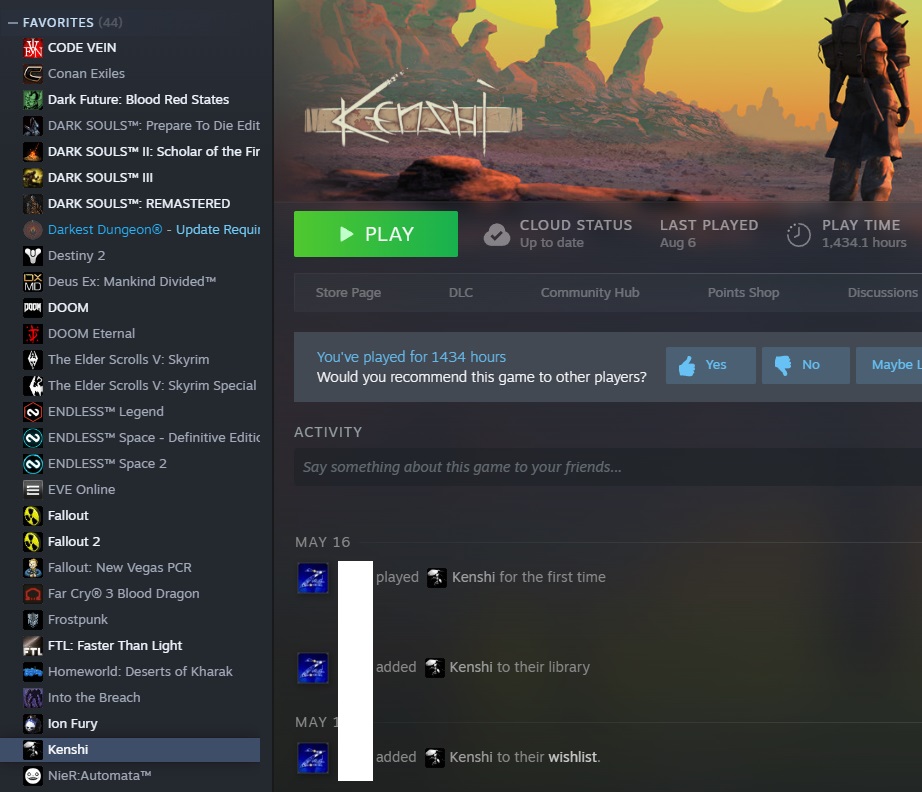Image resolution: width=922 pixels, height=792 pixels.
Task: Open the Discussions tab
Action: tap(883, 292)
